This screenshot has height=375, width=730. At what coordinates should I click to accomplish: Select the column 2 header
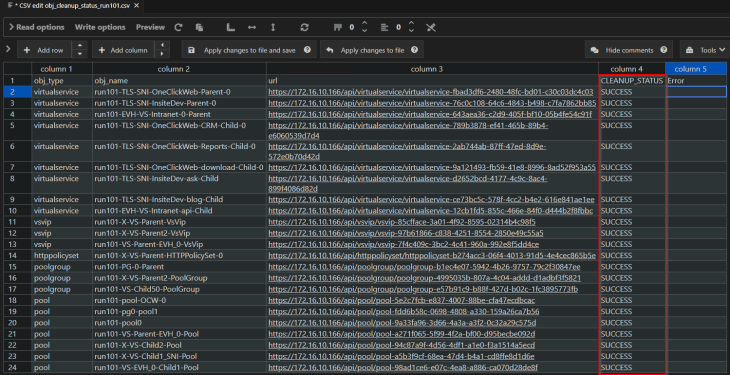179,69
